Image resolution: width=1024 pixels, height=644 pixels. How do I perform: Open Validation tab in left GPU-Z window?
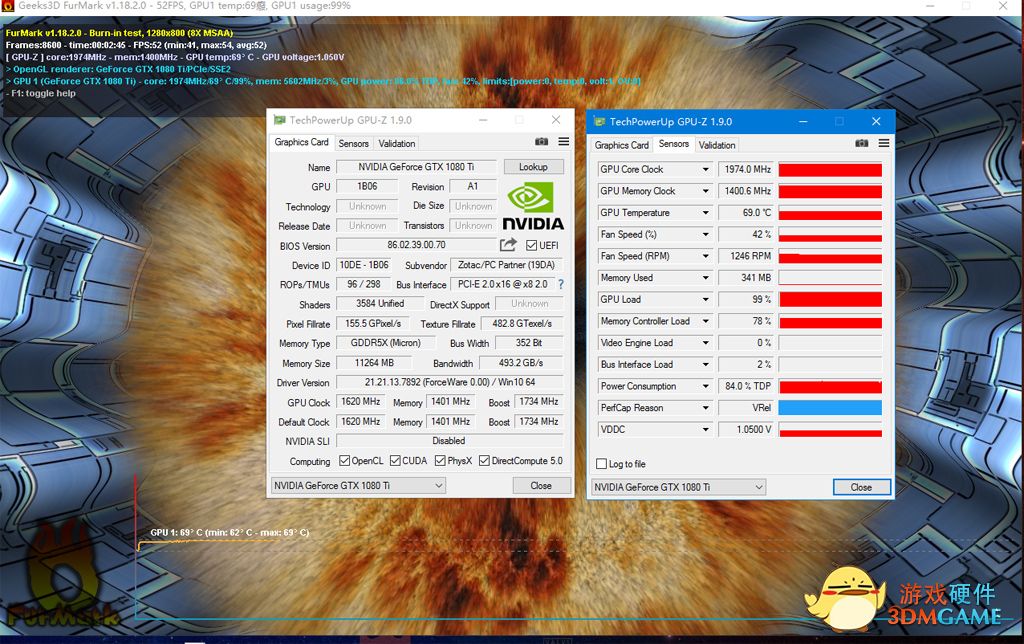tap(396, 144)
